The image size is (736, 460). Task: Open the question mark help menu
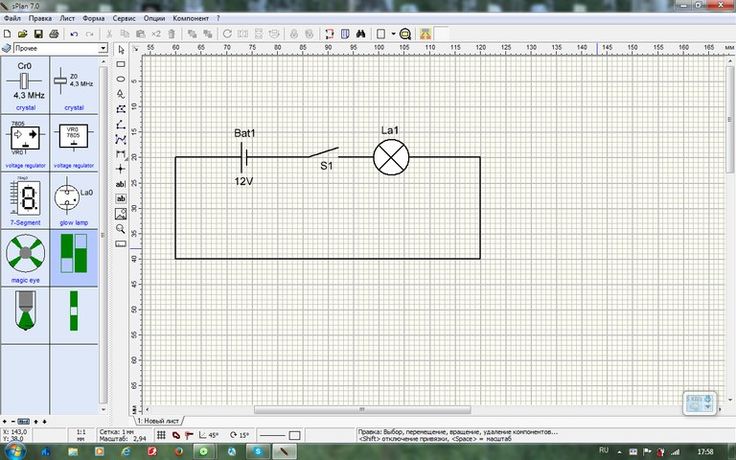click(218, 18)
